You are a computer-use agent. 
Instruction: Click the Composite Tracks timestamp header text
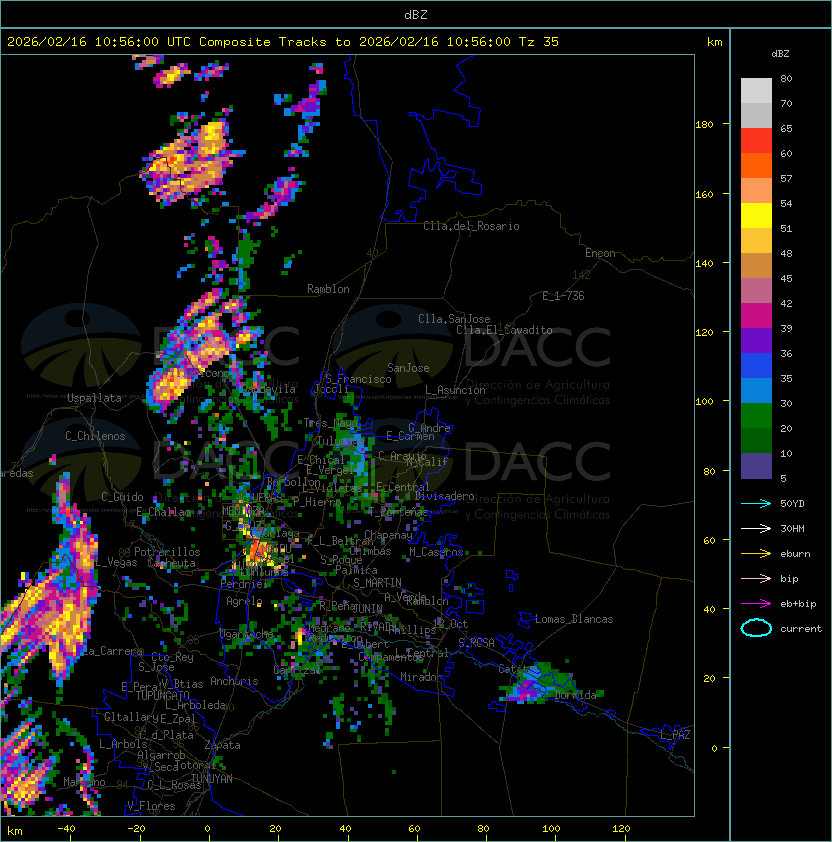(x=283, y=42)
